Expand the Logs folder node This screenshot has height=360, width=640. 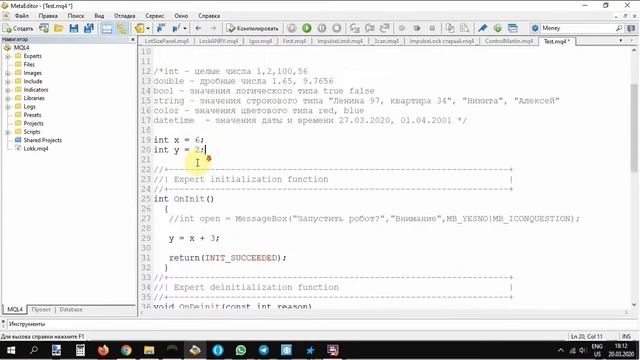point(8,107)
